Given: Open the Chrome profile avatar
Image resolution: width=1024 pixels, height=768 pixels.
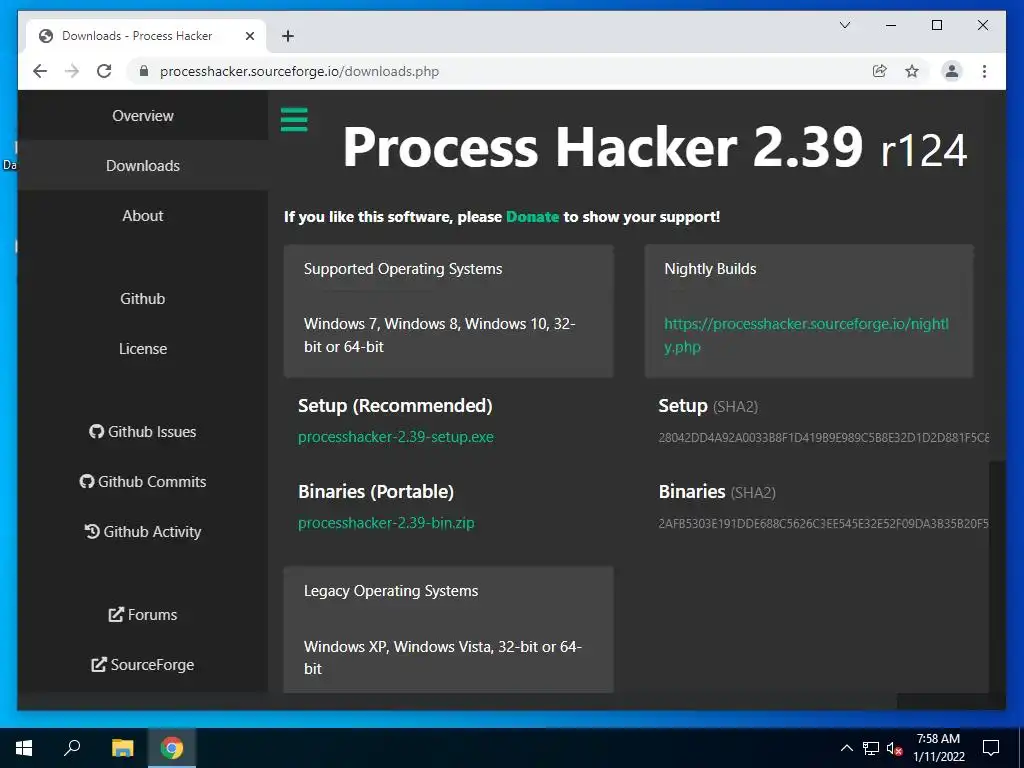Looking at the screenshot, I should pos(952,71).
